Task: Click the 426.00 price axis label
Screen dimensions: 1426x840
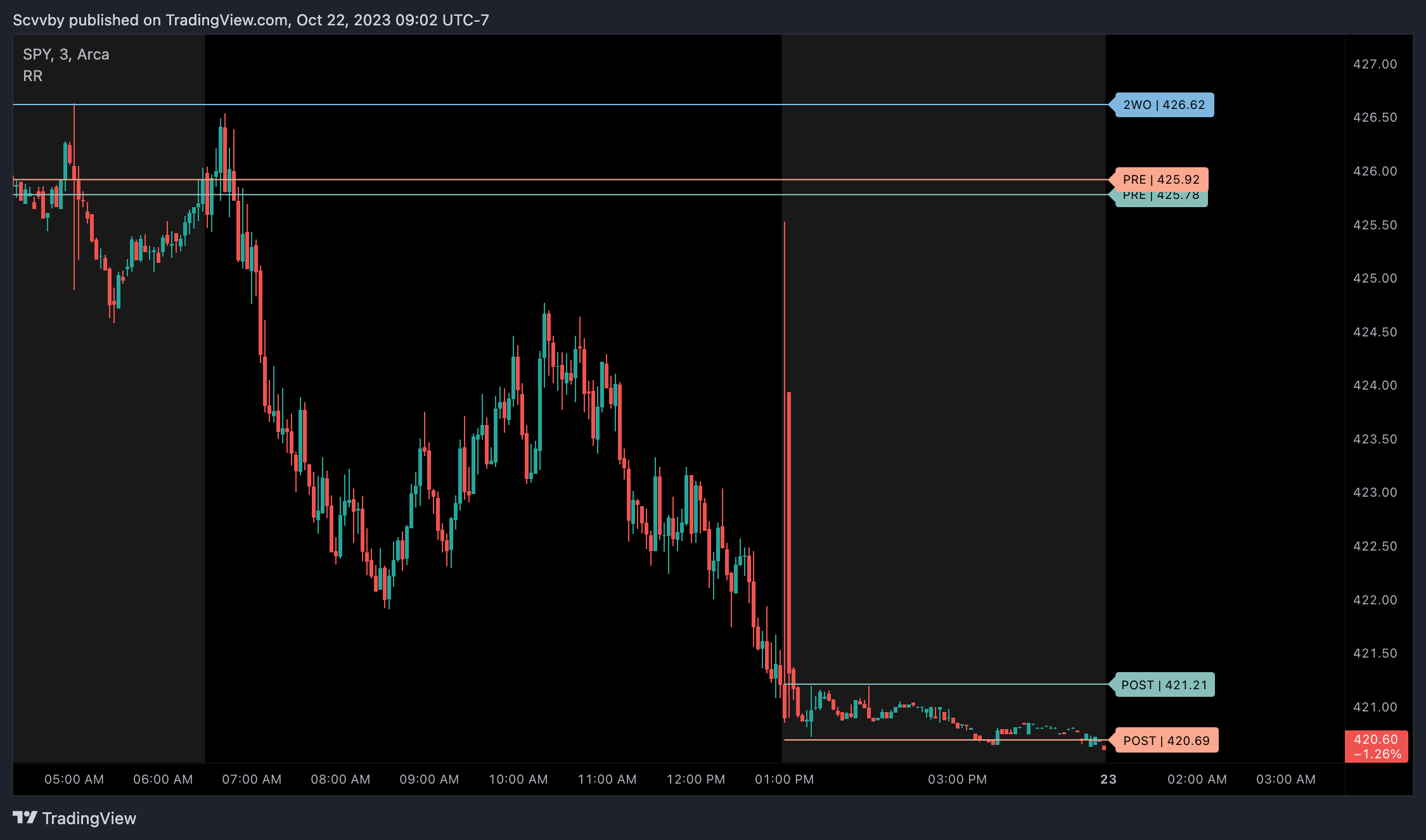Action: point(1375,171)
